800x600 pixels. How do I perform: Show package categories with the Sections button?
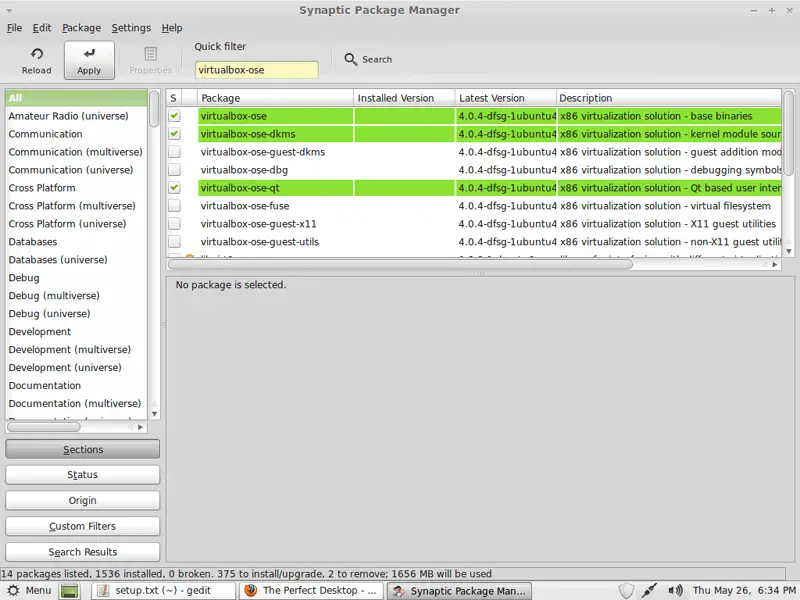83,449
